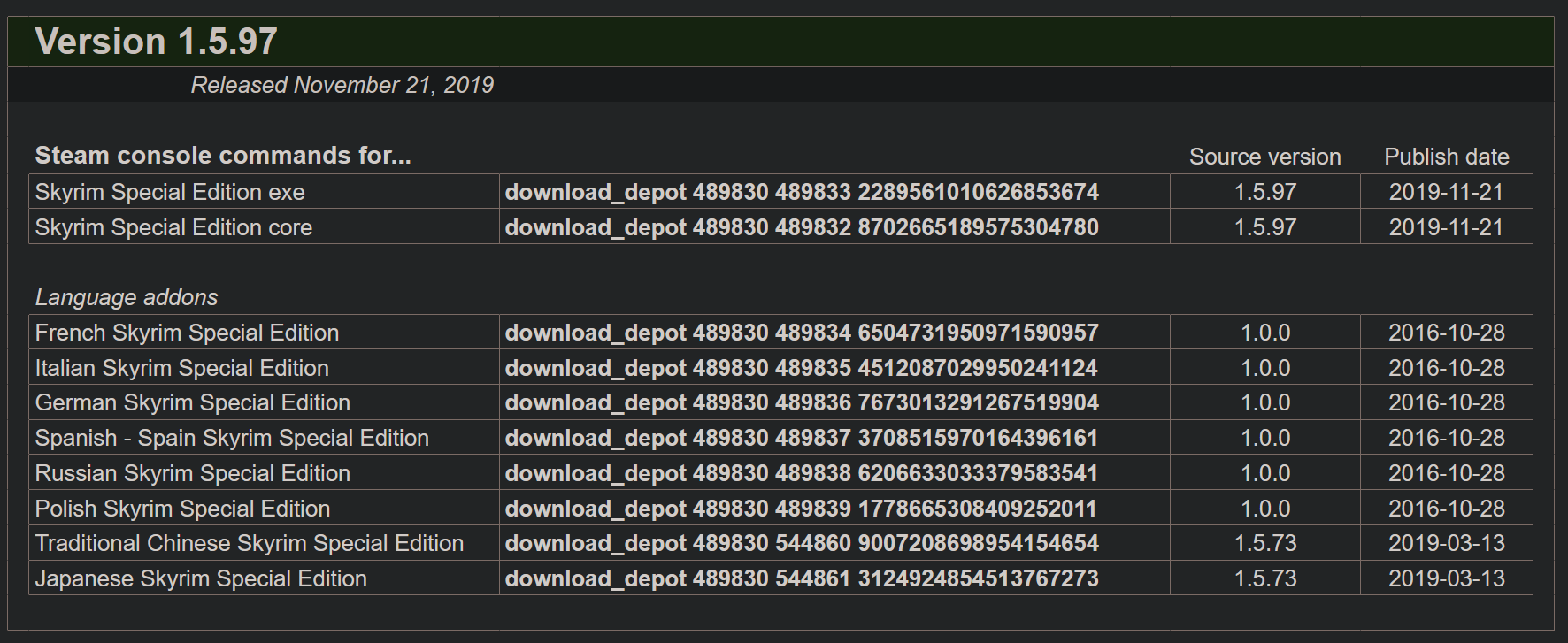1568x643 pixels.
Task: Select 'Russian Skyrim Special Edition' label
Action: tap(193, 473)
